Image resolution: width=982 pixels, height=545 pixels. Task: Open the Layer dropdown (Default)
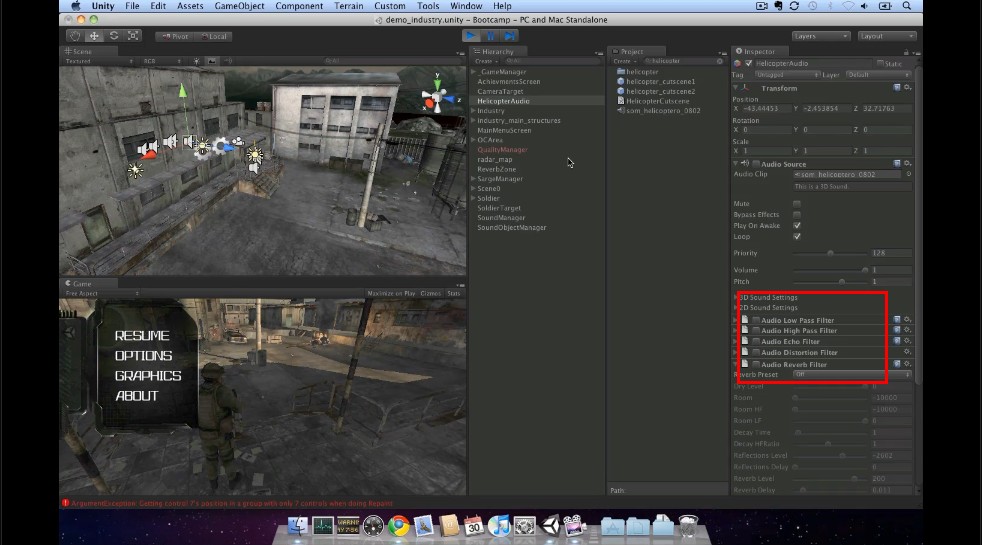879,75
